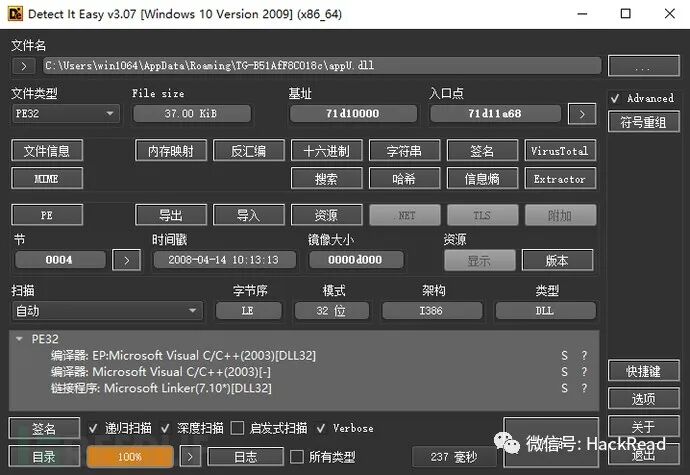Click the entry point value 71d11a68
Image resolution: width=690 pixels, height=475 pixels.
pyautogui.click(x=495, y=114)
